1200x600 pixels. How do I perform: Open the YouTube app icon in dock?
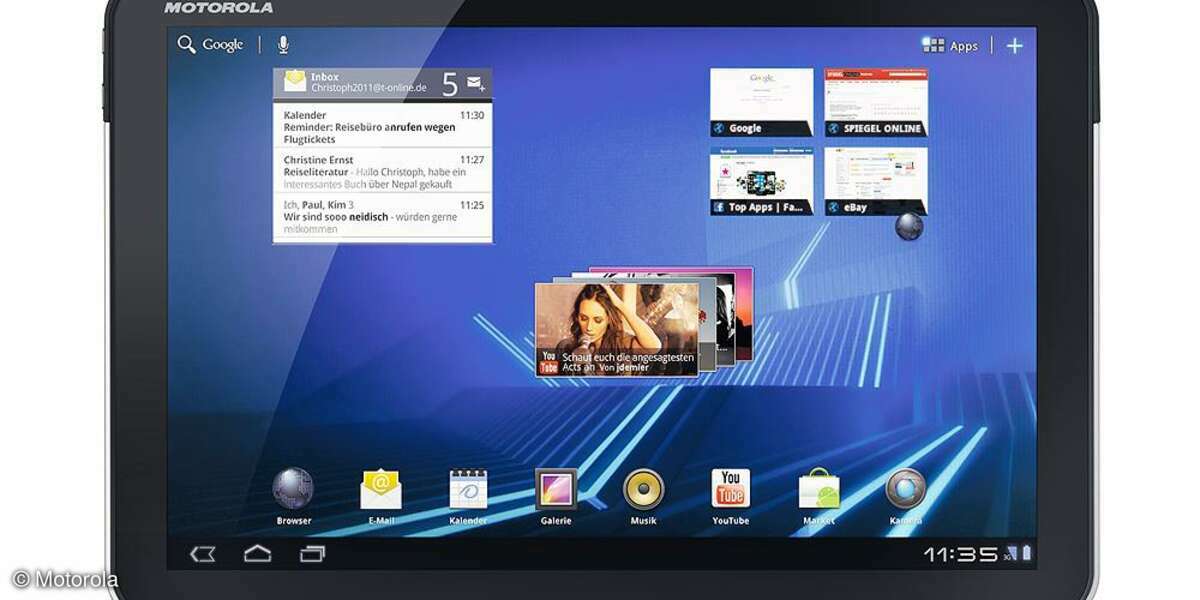pyautogui.click(x=731, y=489)
